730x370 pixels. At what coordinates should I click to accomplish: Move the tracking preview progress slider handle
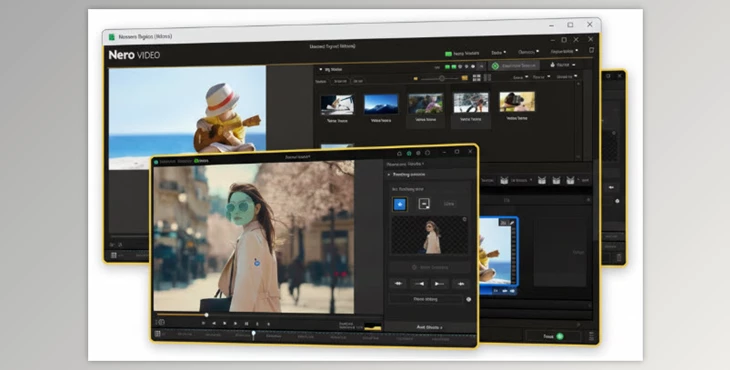click(206, 315)
